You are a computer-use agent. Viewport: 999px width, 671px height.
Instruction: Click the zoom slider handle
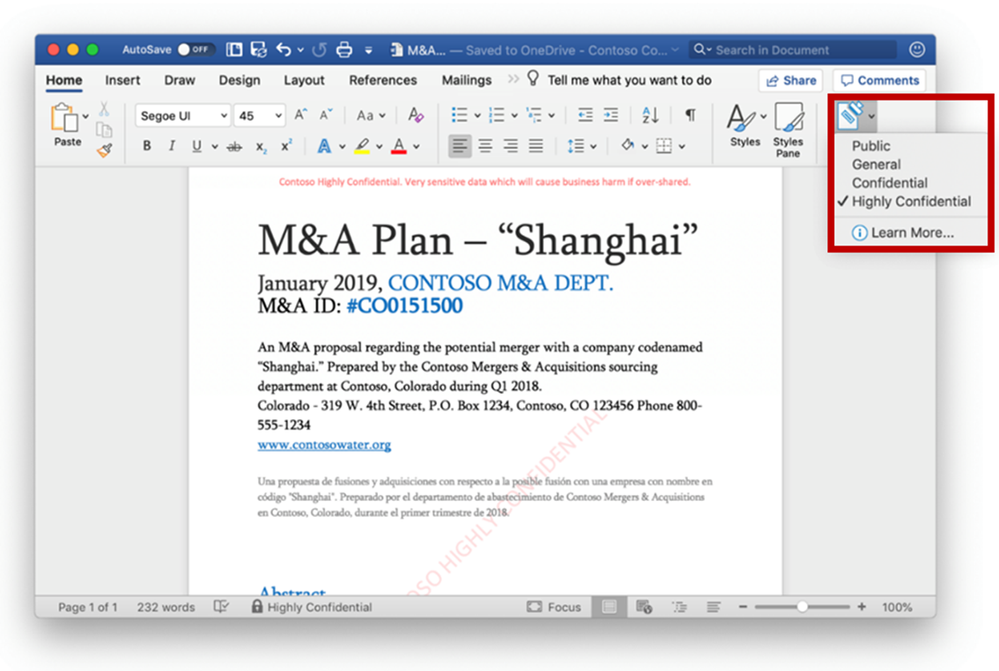(802, 607)
